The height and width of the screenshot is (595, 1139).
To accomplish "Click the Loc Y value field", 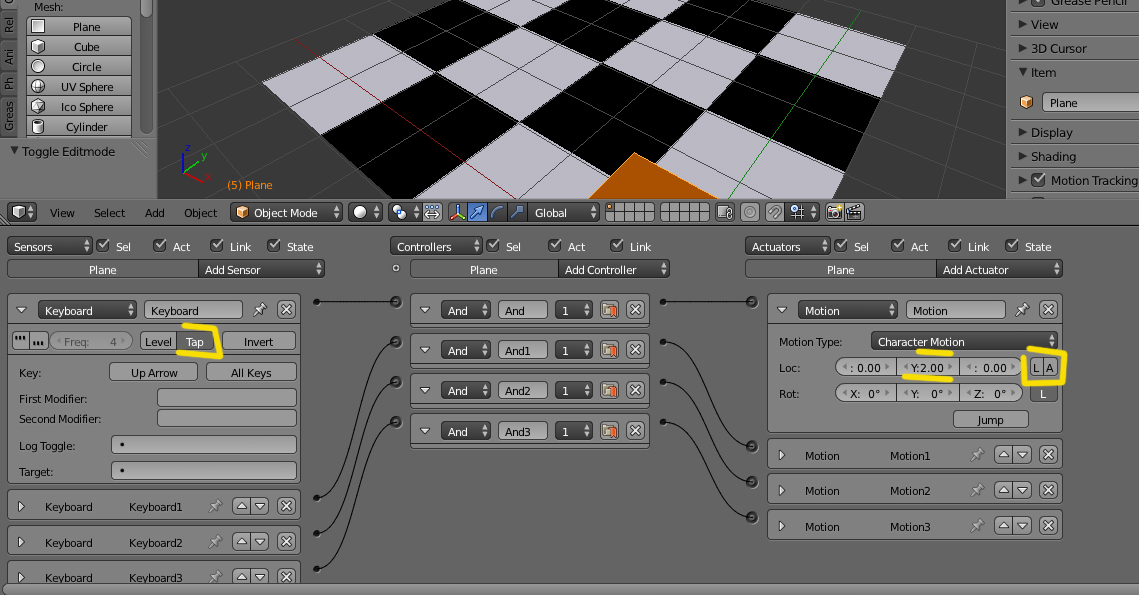I will click(927, 367).
